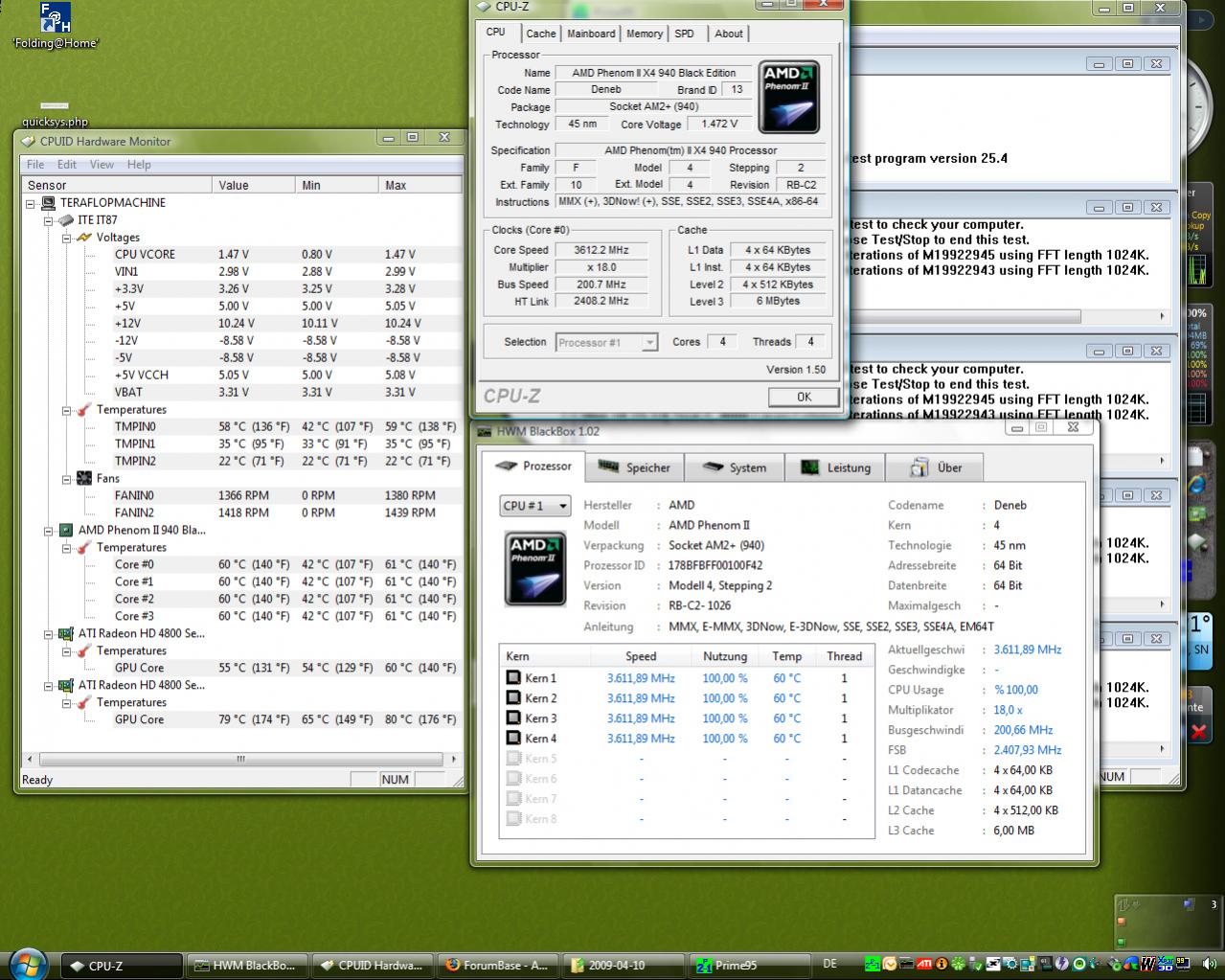
Task: Click the AMD Phenom II logo in HWM BlackBox
Action: [536, 569]
